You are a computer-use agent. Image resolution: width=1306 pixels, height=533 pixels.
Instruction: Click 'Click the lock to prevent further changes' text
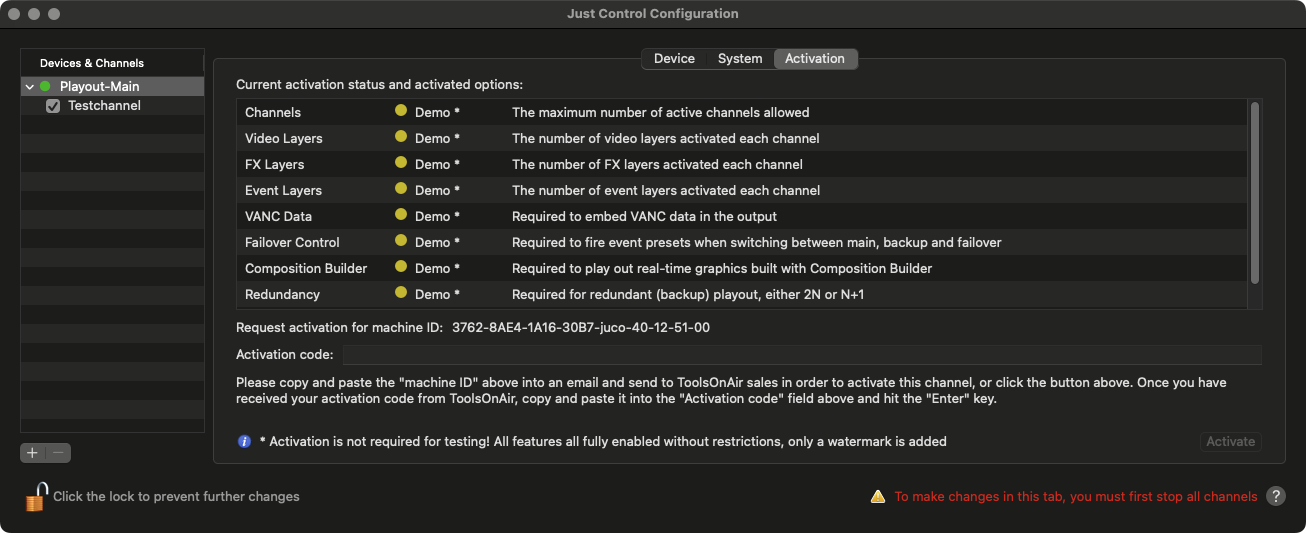[176, 496]
